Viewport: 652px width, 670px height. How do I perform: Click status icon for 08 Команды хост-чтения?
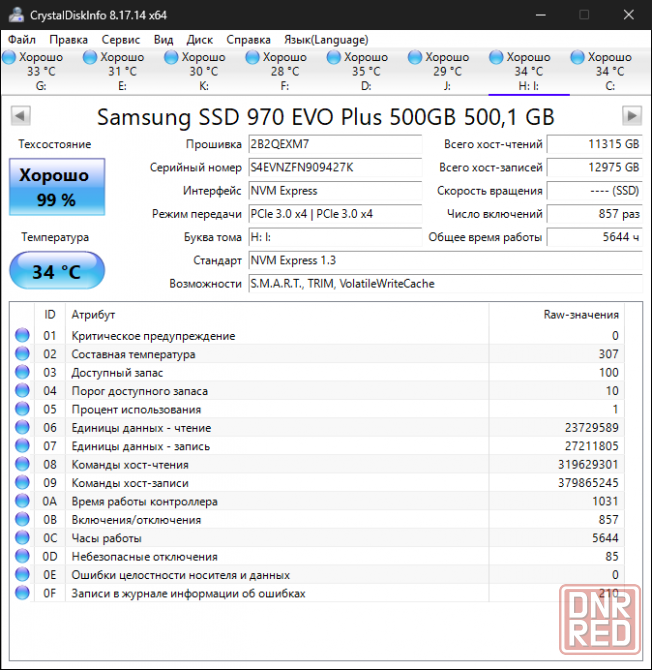pyautogui.click(x=22, y=464)
